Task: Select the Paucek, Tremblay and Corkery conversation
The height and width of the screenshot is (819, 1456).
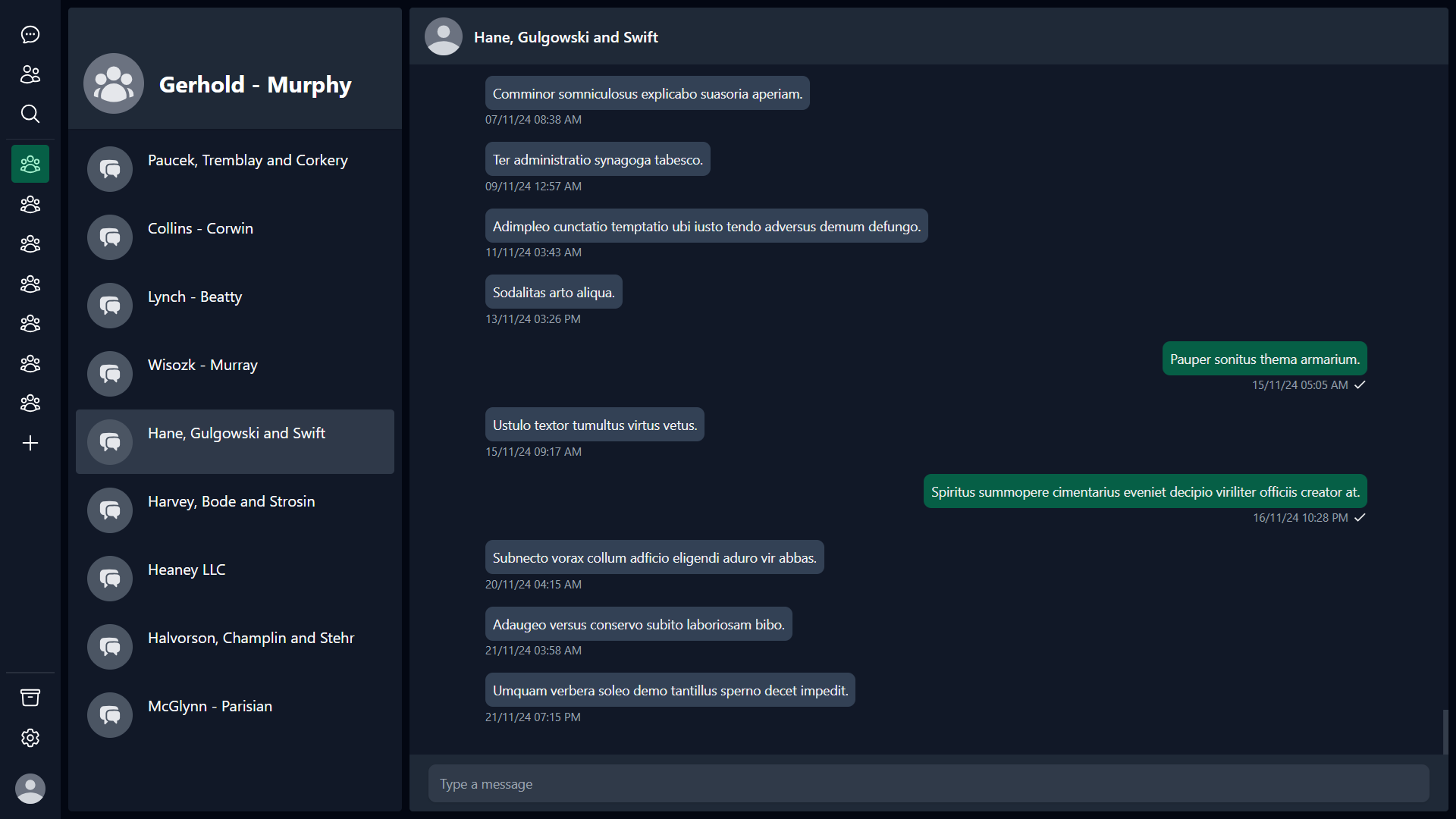Action: (235, 168)
